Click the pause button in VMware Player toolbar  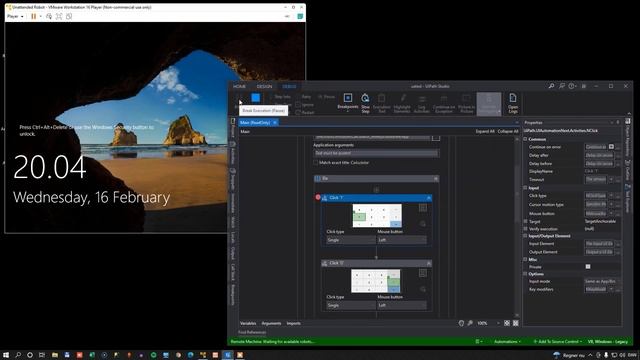click(x=33, y=16)
